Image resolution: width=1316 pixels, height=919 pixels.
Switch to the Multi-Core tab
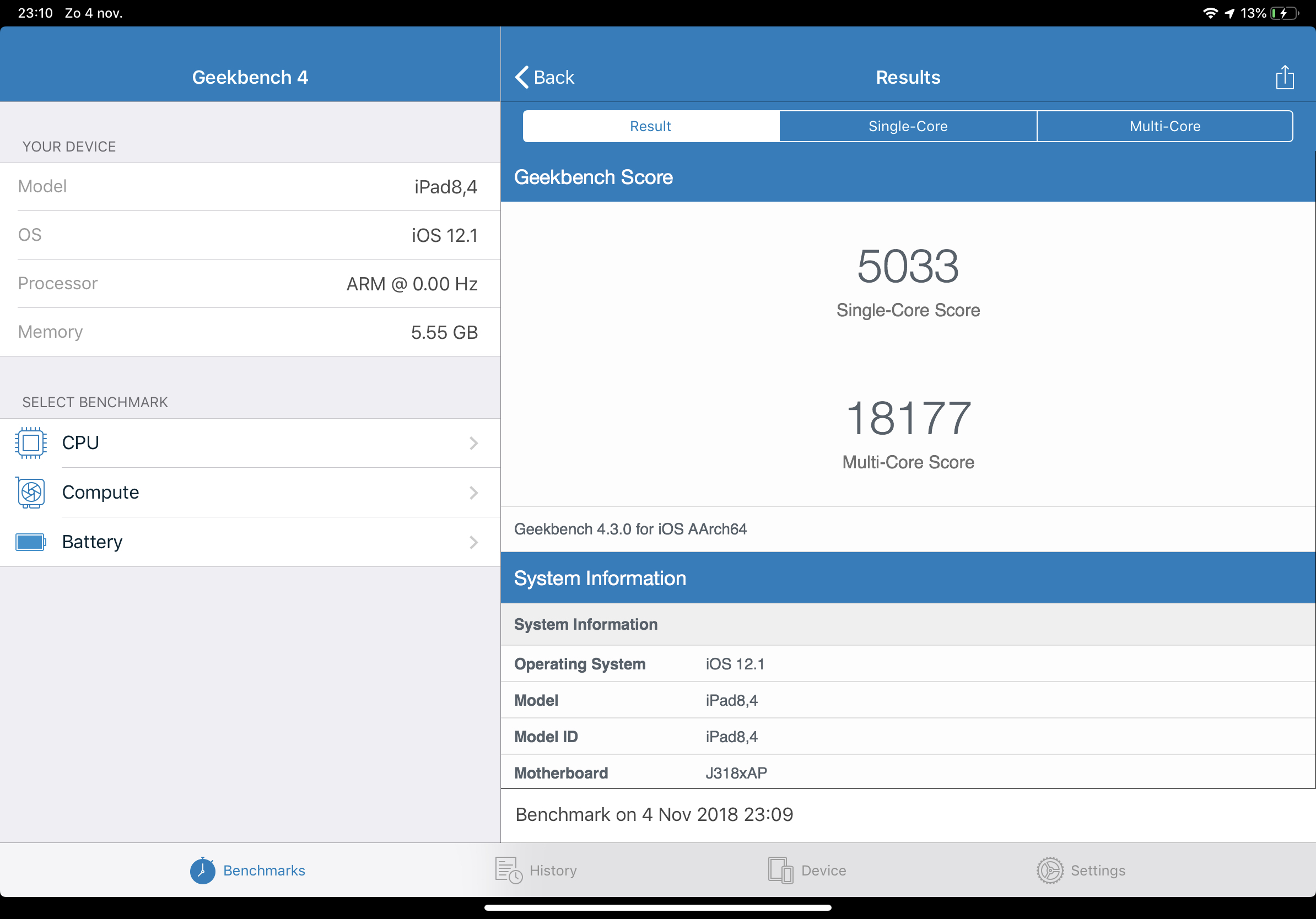coord(1164,126)
